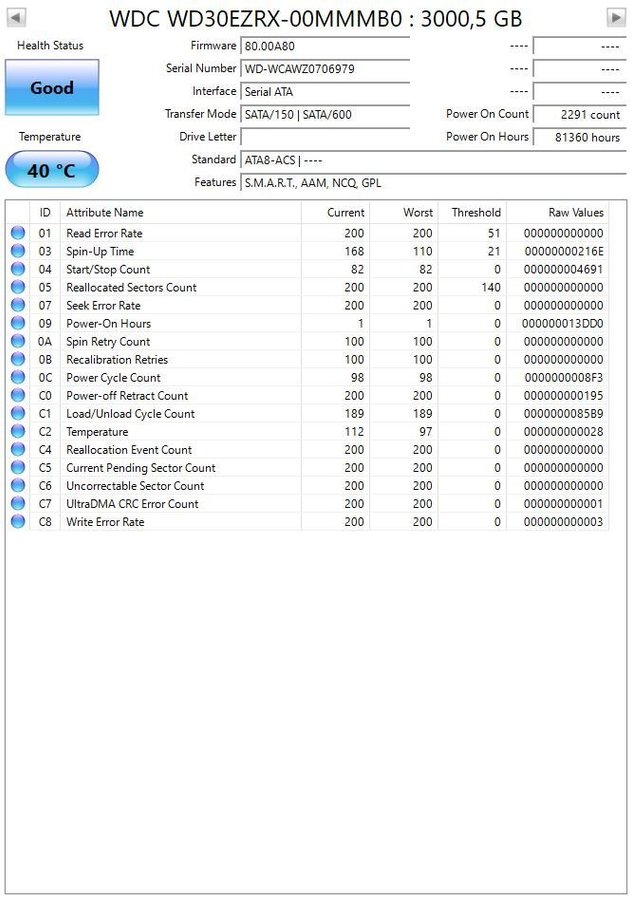632x900 pixels.
Task: Click status icon for Reallocated Sectors Count
Action: [18, 286]
